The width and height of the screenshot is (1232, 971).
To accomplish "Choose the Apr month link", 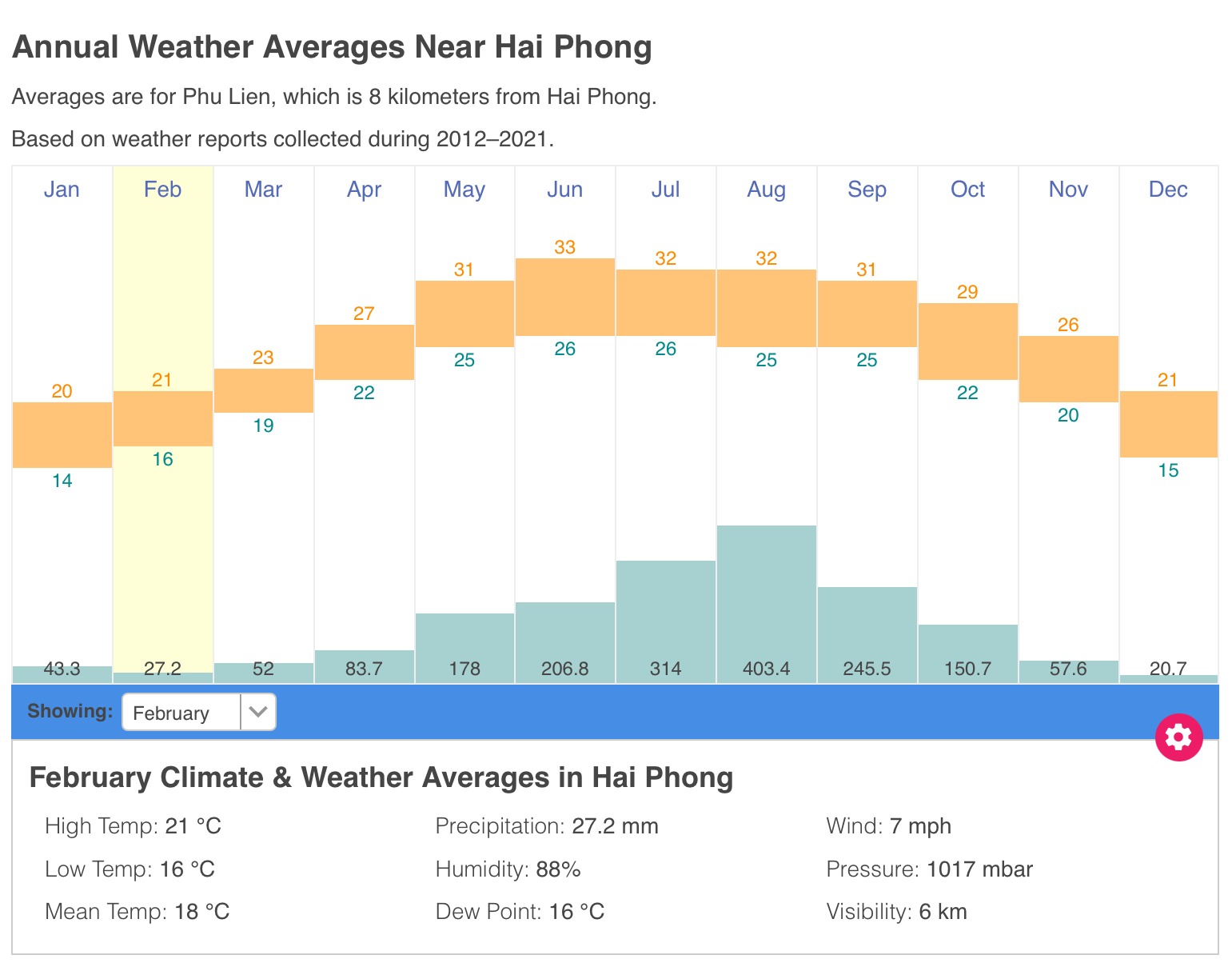I will pyautogui.click(x=364, y=190).
